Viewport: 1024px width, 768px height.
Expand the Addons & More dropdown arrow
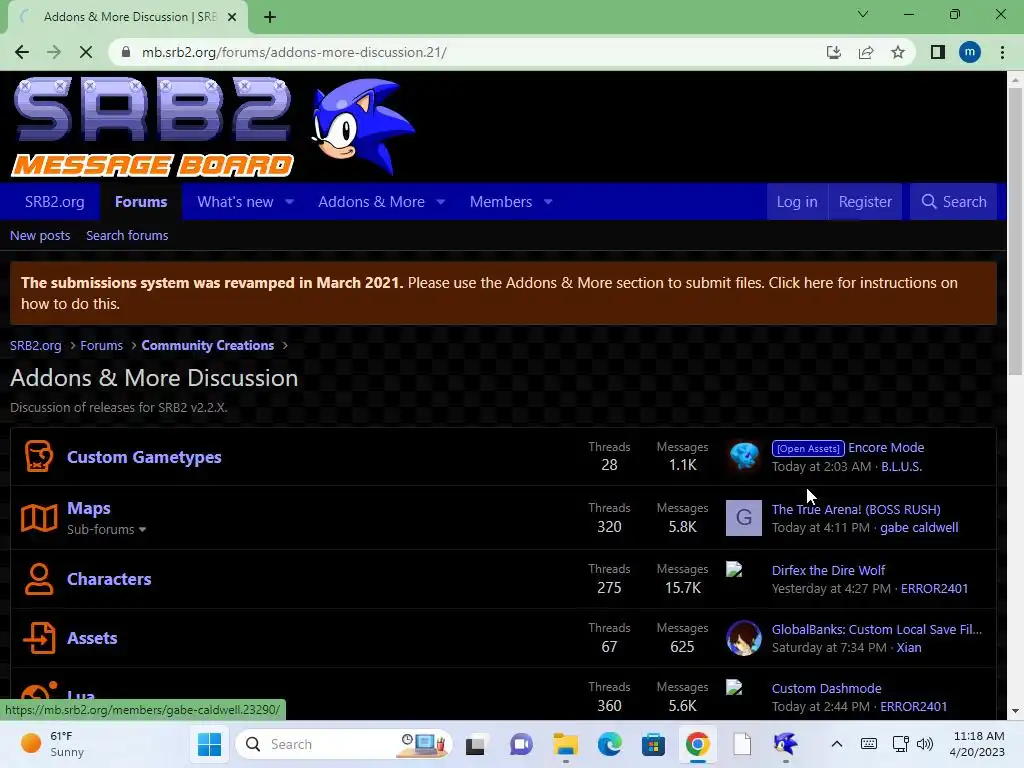click(x=441, y=202)
